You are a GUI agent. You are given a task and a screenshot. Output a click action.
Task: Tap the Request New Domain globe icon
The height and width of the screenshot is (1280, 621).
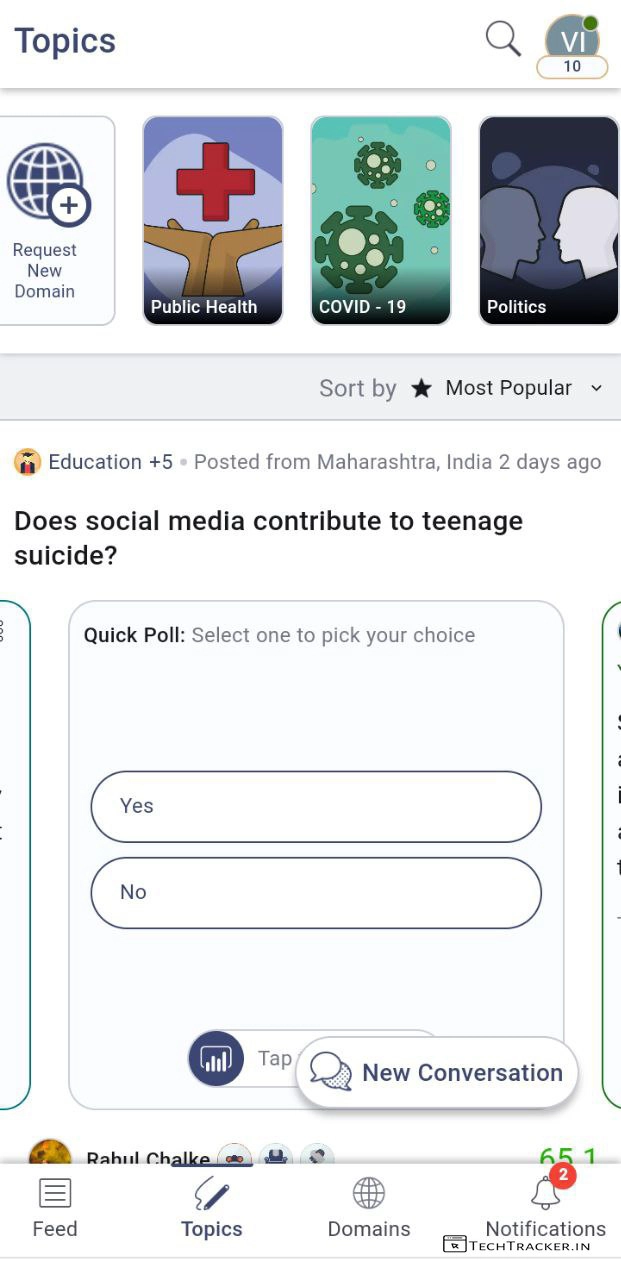click(48, 183)
